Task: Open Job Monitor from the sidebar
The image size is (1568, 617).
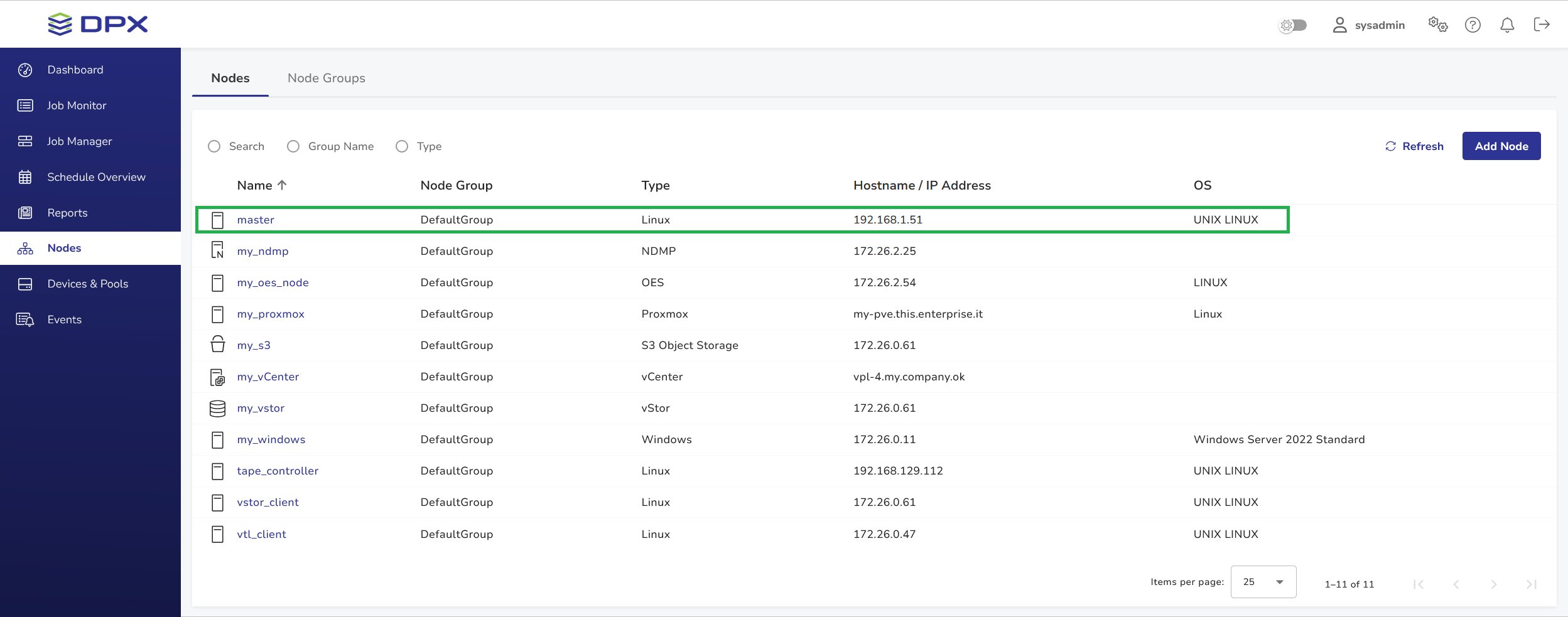Action: 90,105
